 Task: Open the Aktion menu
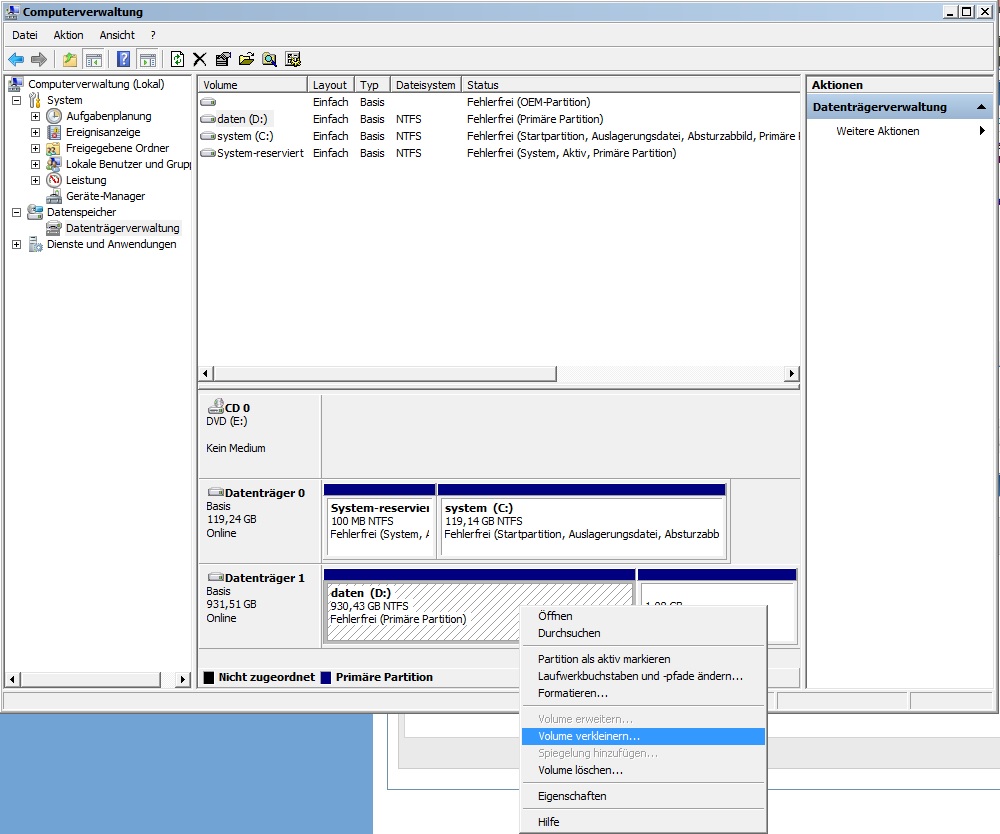(68, 35)
